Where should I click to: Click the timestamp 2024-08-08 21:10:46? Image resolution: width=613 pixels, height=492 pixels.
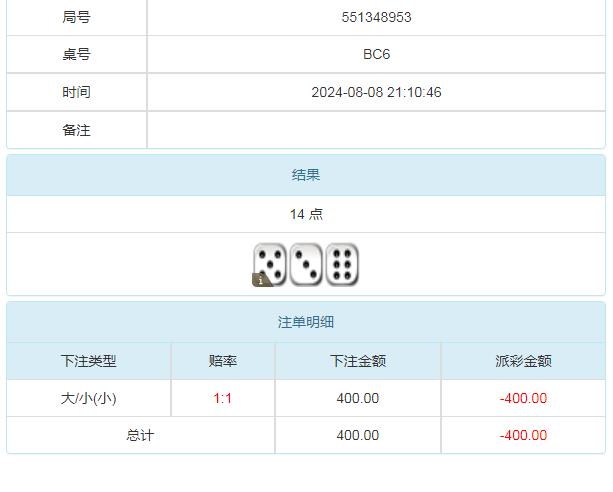376,92
